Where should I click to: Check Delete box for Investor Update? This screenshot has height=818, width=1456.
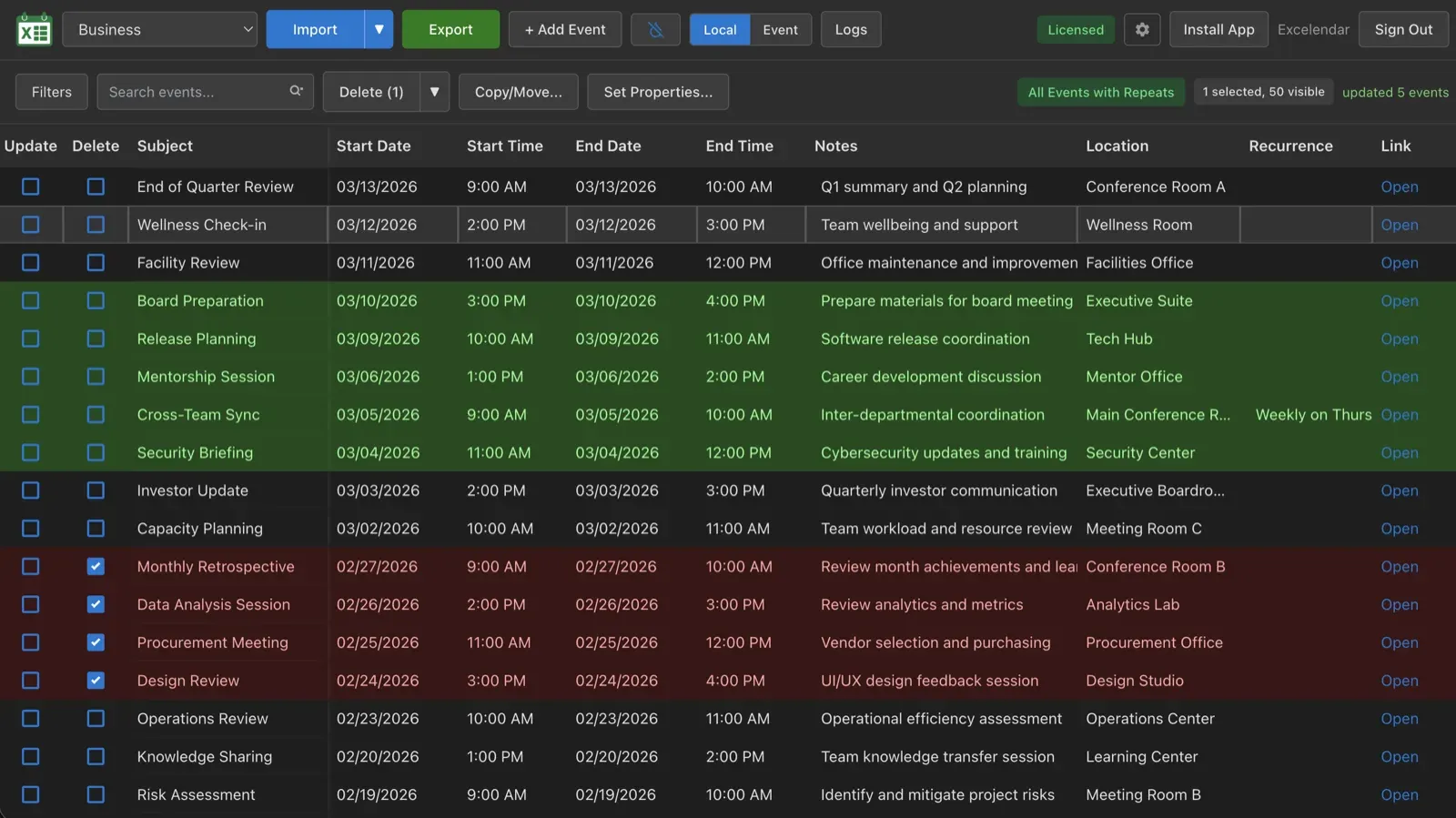click(x=96, y=490)
